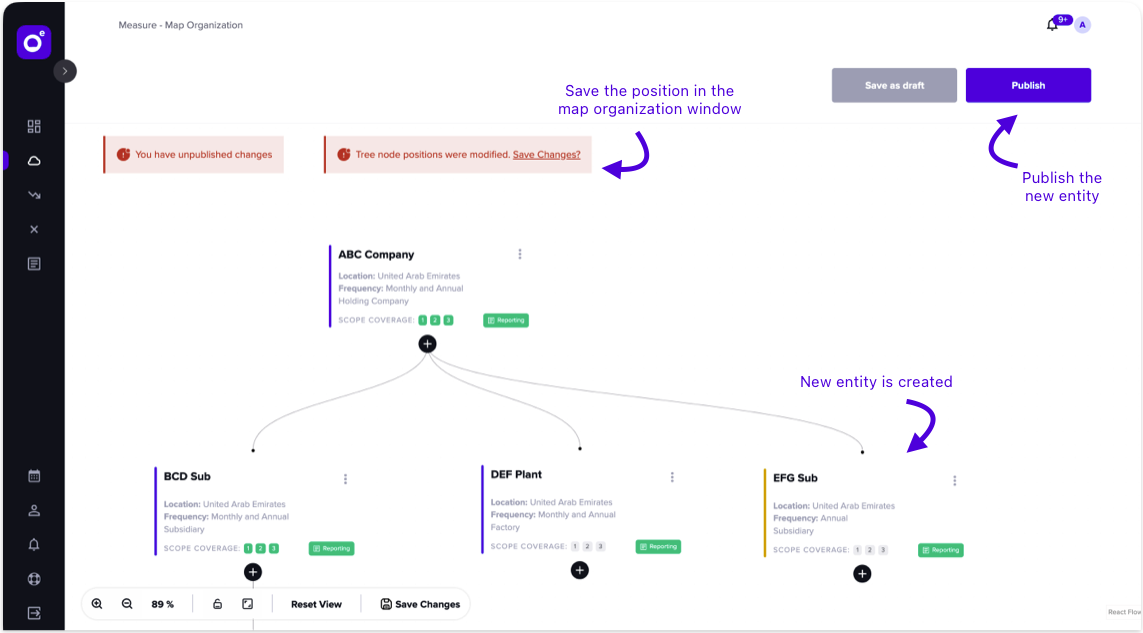Image resolution: width=1143 pixels, height=633 pixels.
Task: Open the downward trend icon in sidebar
Action: (34, 195)
